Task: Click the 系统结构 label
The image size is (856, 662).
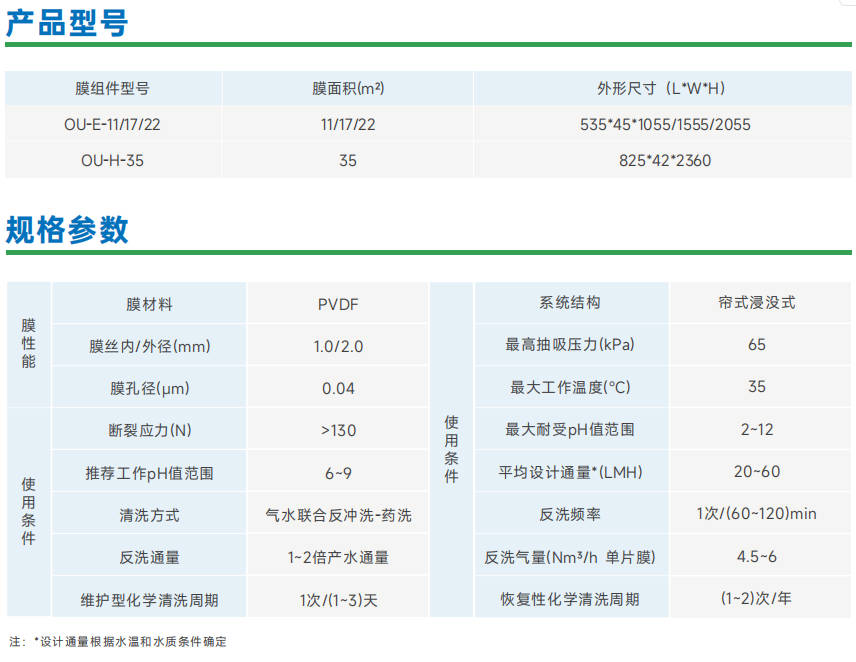Action: point(570,302)
